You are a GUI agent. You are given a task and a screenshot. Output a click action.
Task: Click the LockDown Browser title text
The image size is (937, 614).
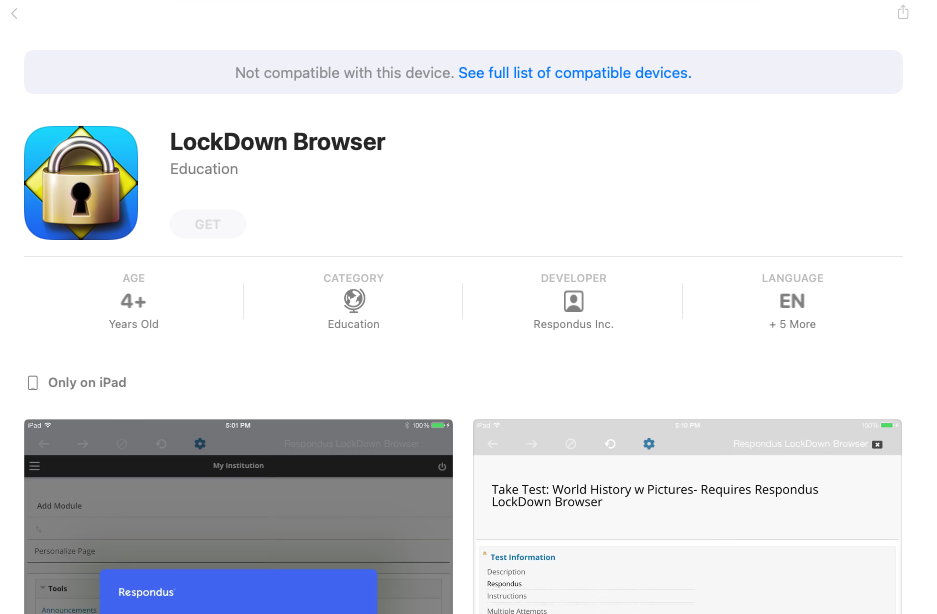click(x=278, y=142)
